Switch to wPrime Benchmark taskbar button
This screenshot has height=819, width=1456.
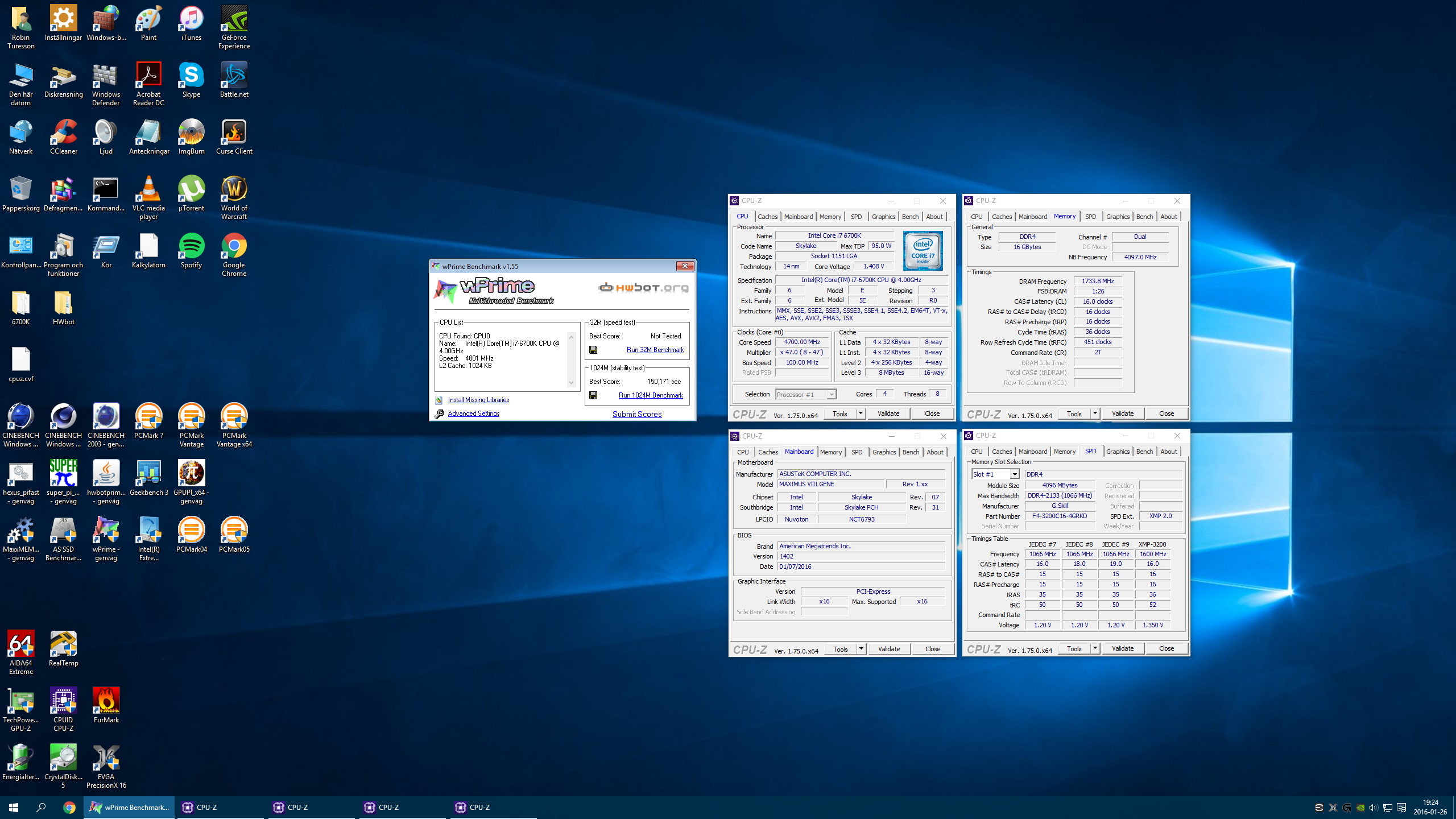(x=130, y=807)
